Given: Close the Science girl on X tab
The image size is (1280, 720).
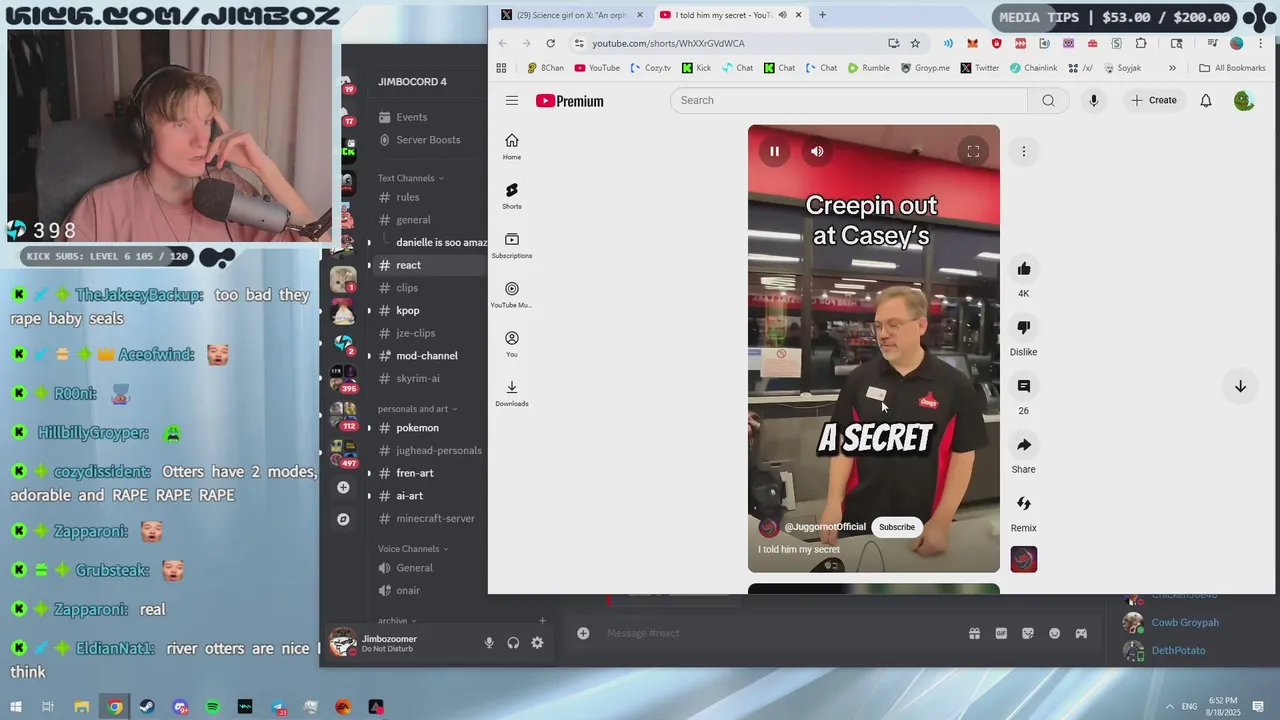Looking at the screenshot, I should (x=640, y=15).
